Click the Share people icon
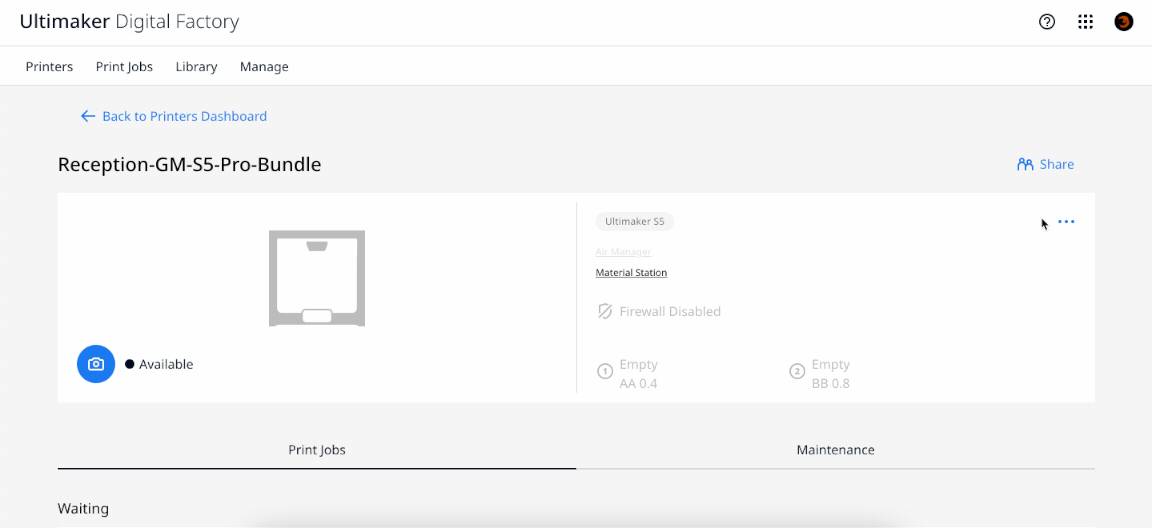Screen dimensions: 1152x528 click(1025, 164)
